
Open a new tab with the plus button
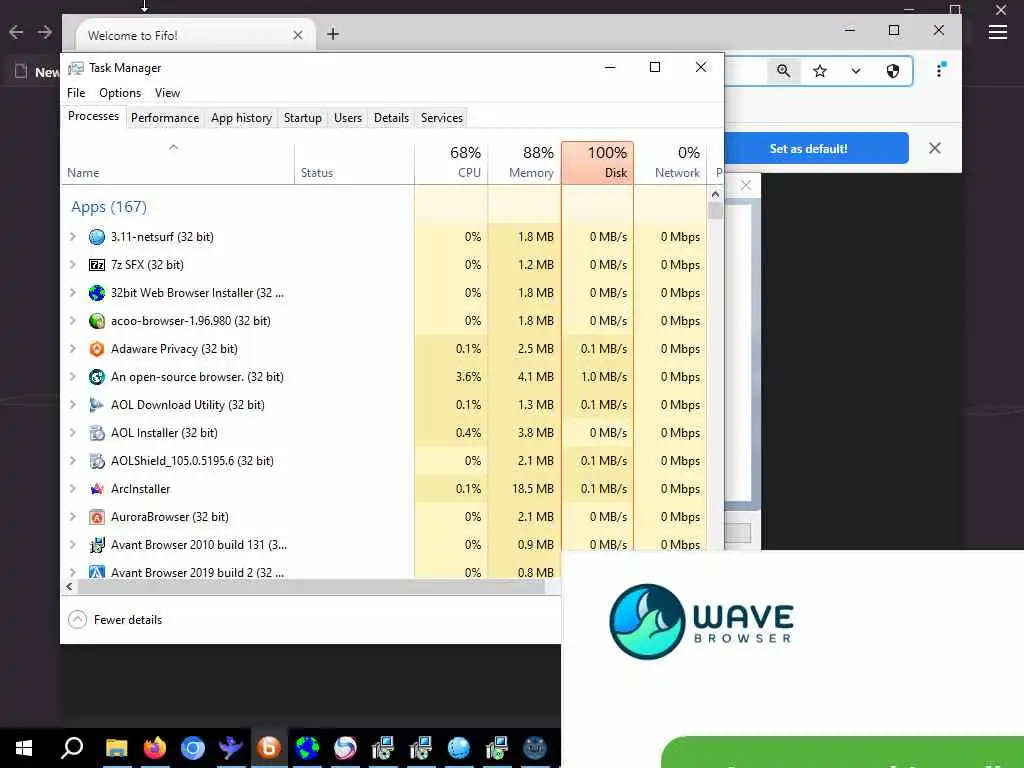click(333, 34)
